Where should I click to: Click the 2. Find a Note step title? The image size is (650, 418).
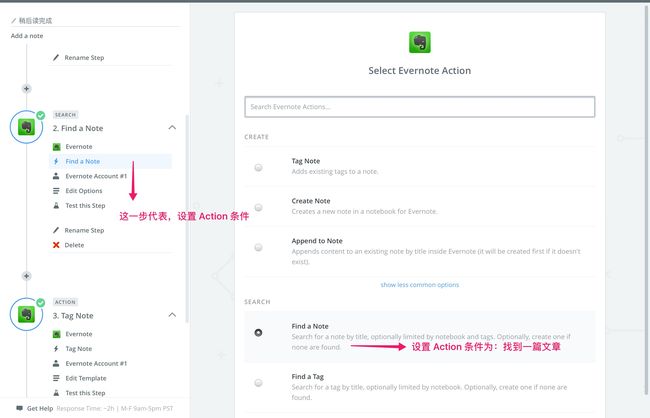[78, 128]
